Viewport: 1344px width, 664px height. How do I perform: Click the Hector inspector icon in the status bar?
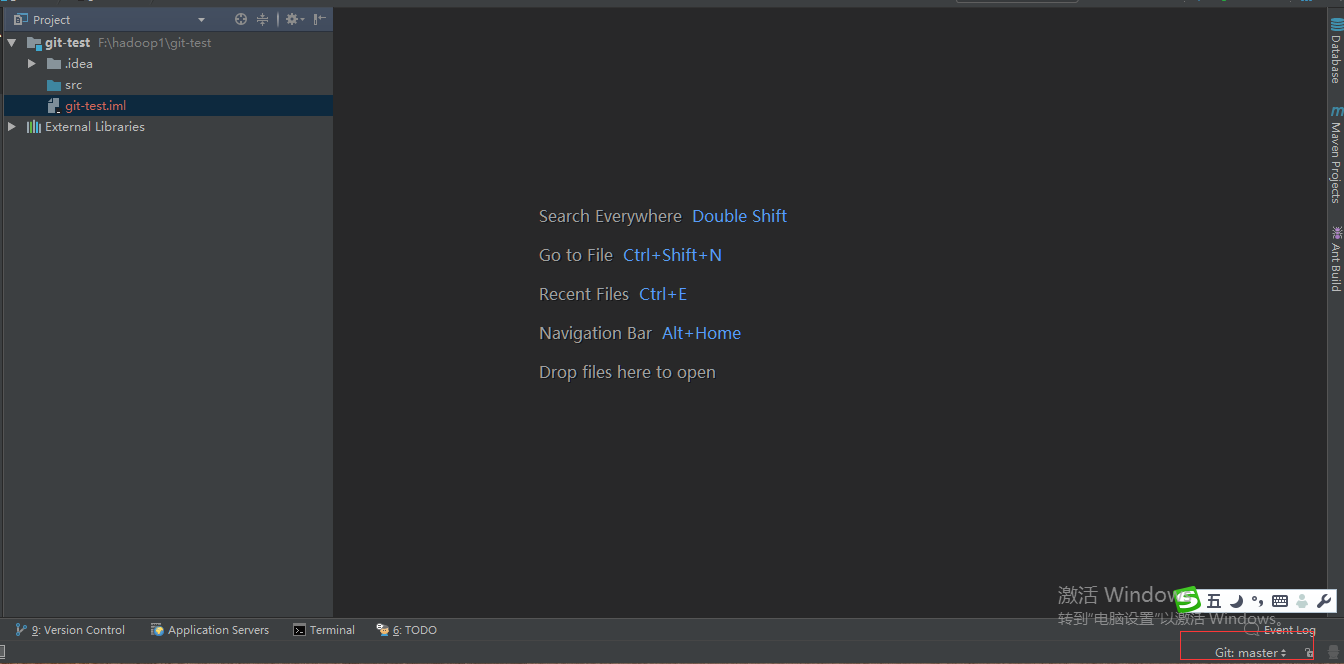pyautogui.click(x=1333, y=653)
